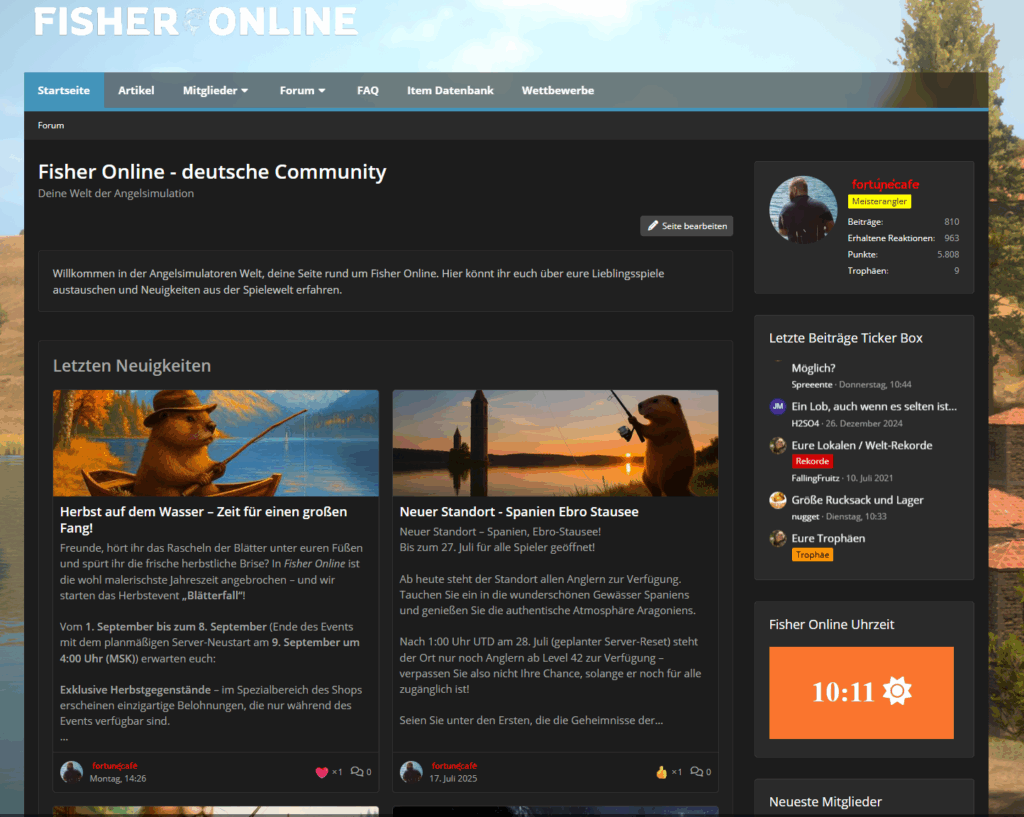Screen dimensions: 1024x817
Task: Click nugget's avatar next to Große Rucksack post
Action: tap(778, 500)
